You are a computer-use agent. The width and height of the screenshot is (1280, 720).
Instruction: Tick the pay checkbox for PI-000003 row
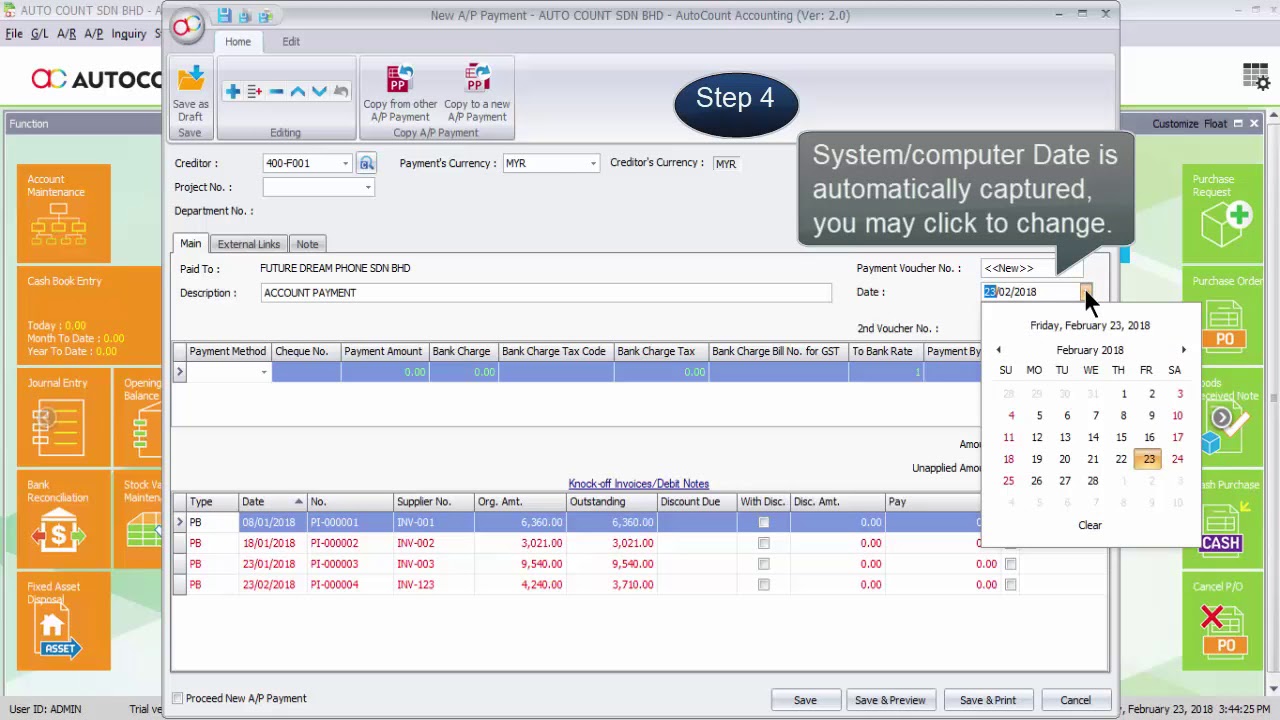1011,564
